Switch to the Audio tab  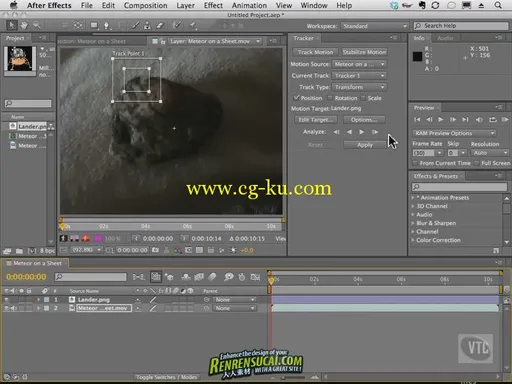click(445, 38)
